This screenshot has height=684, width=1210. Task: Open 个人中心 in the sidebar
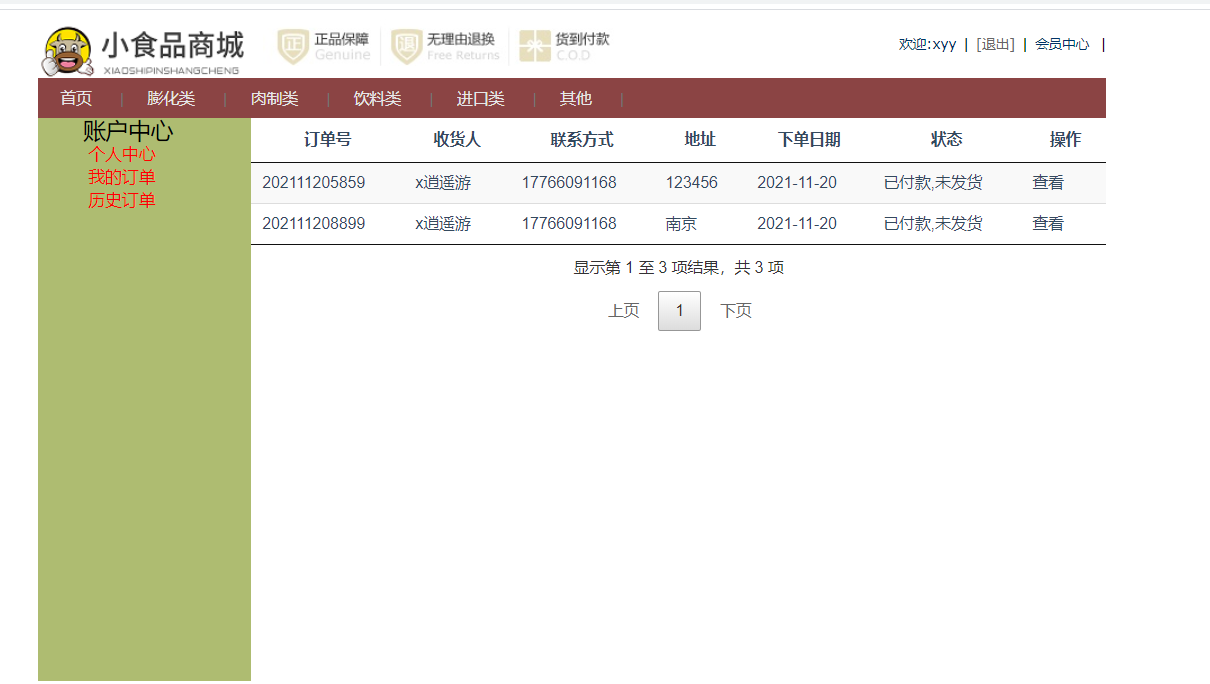[x=122, y=154]
